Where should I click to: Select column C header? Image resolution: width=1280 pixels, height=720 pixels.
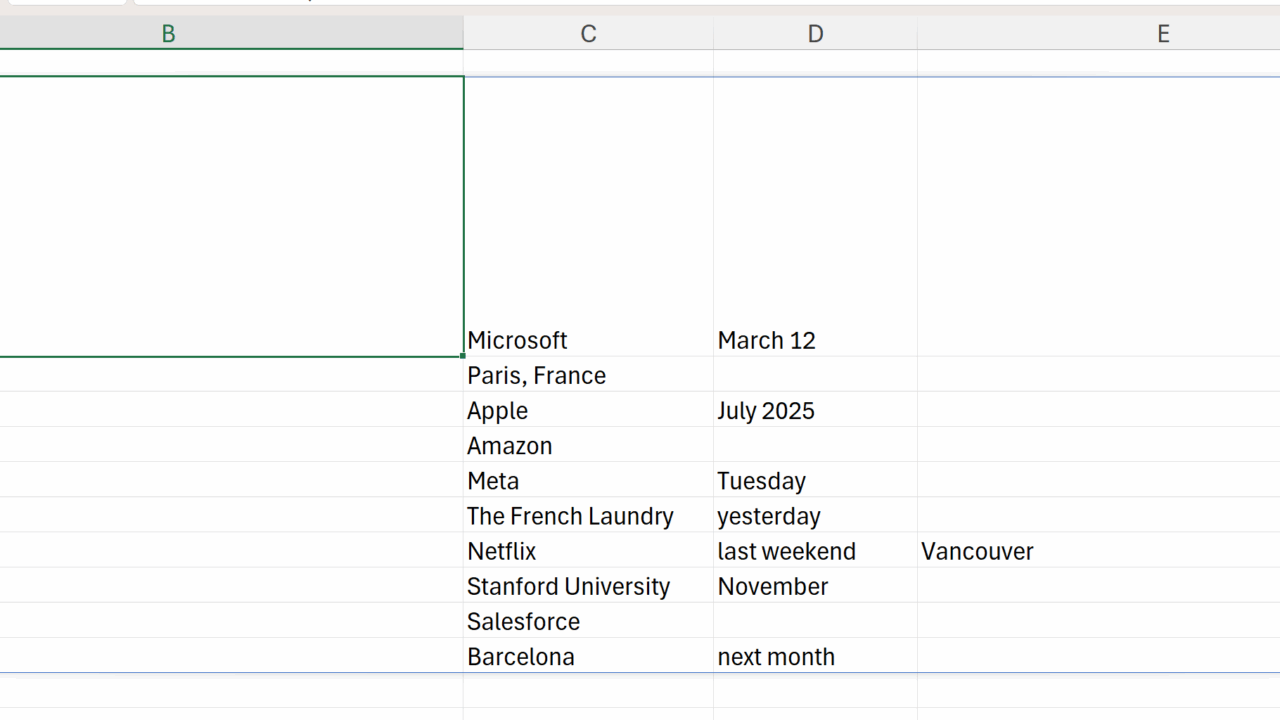(588, 34)
